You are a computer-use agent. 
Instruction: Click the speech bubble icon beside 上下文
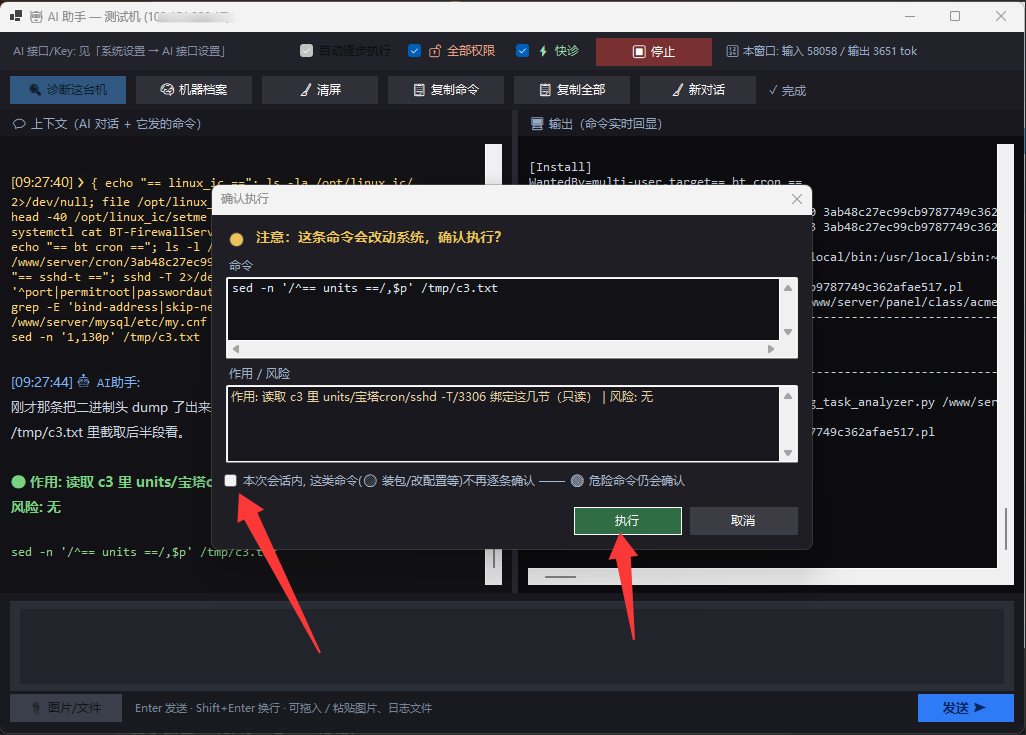coord(19,124)
